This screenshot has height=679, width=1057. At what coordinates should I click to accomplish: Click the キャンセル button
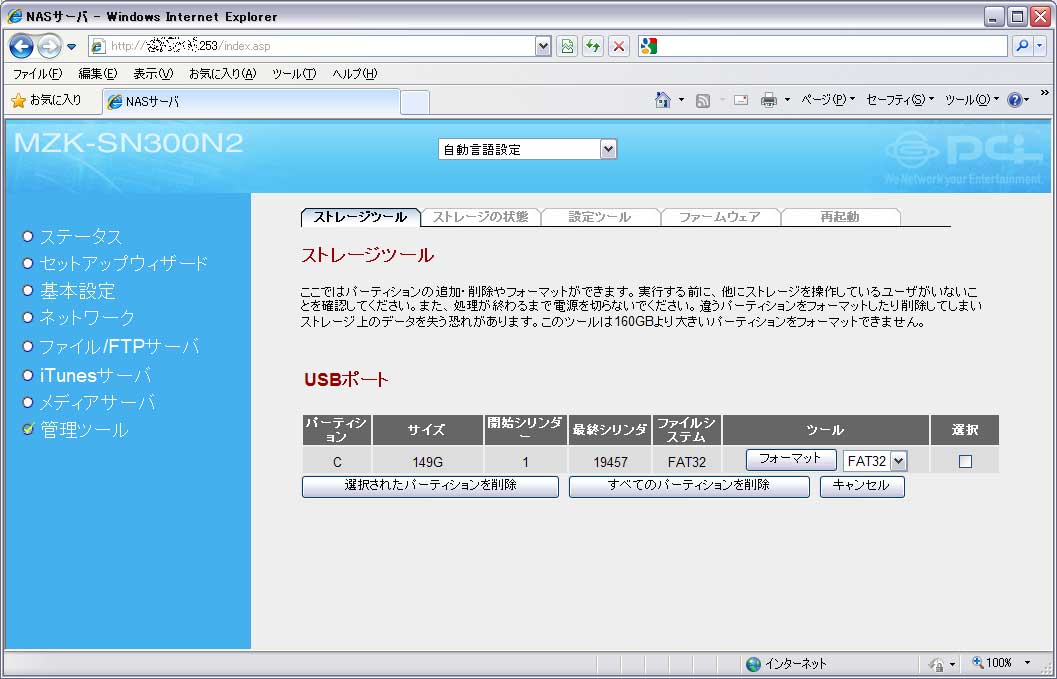coord(862,486)
